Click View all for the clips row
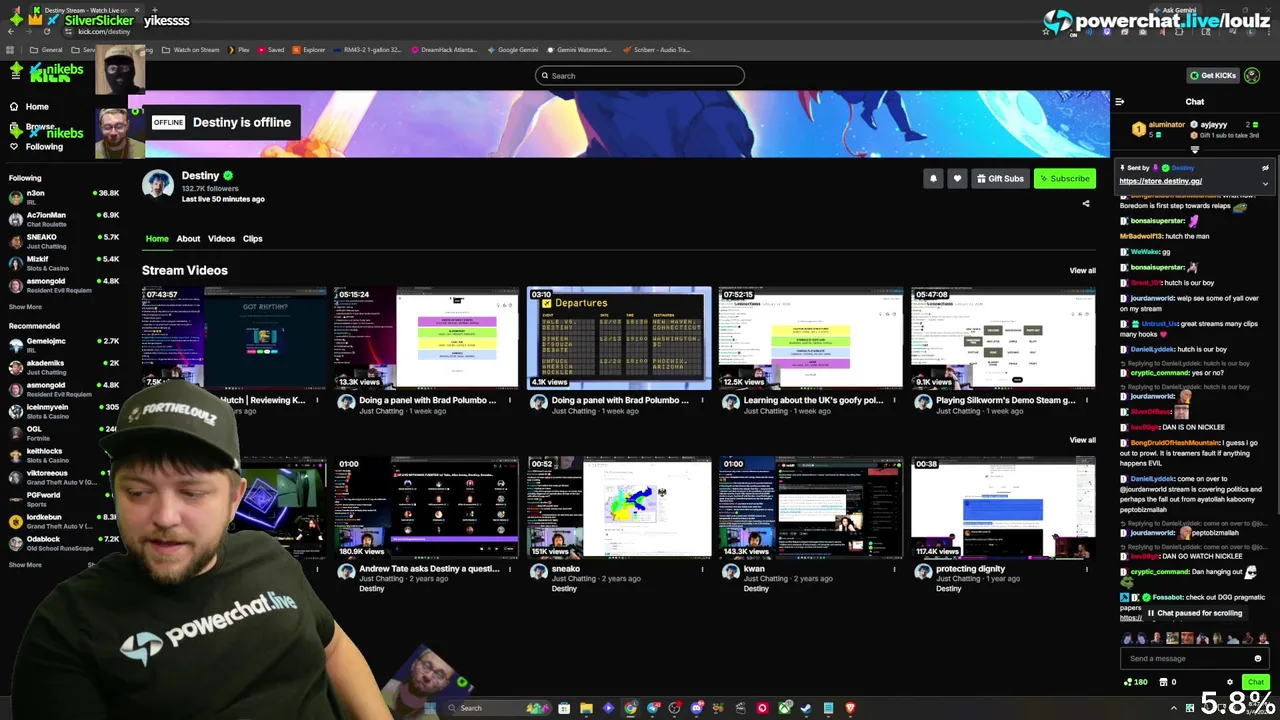 (1082, 440)
